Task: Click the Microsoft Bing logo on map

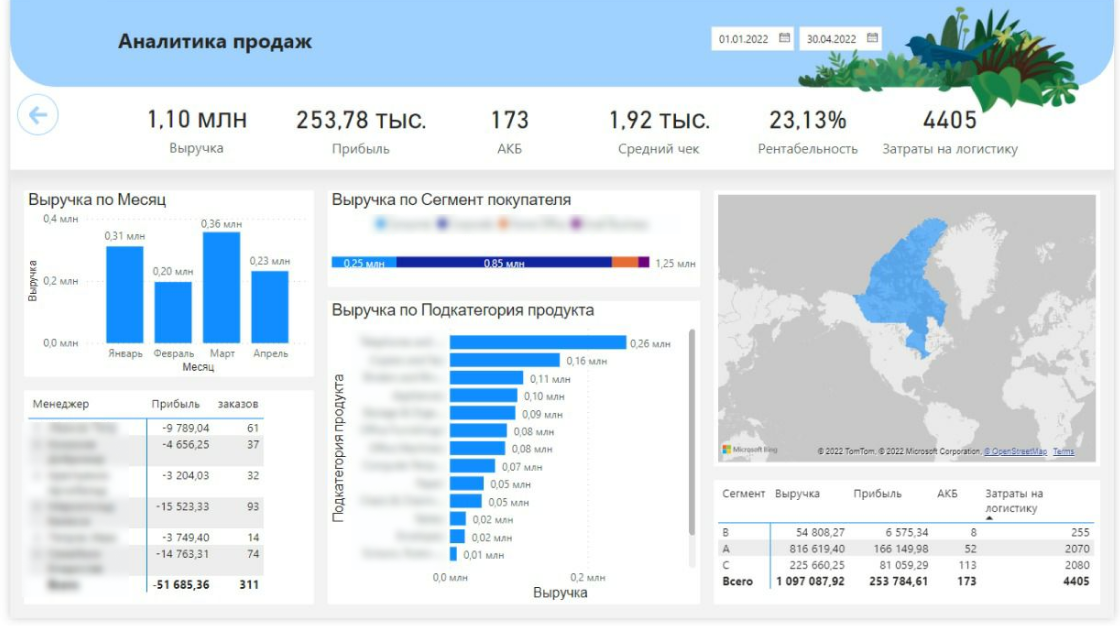Action: coord(749,449)
